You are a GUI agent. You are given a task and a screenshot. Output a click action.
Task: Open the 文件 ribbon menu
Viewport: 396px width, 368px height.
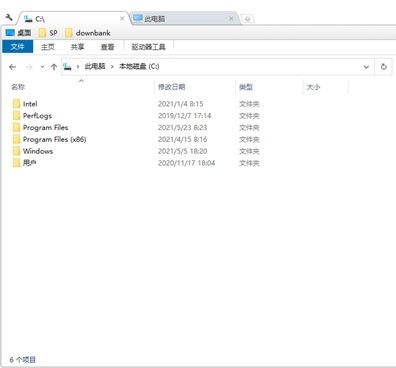point(17,47)
